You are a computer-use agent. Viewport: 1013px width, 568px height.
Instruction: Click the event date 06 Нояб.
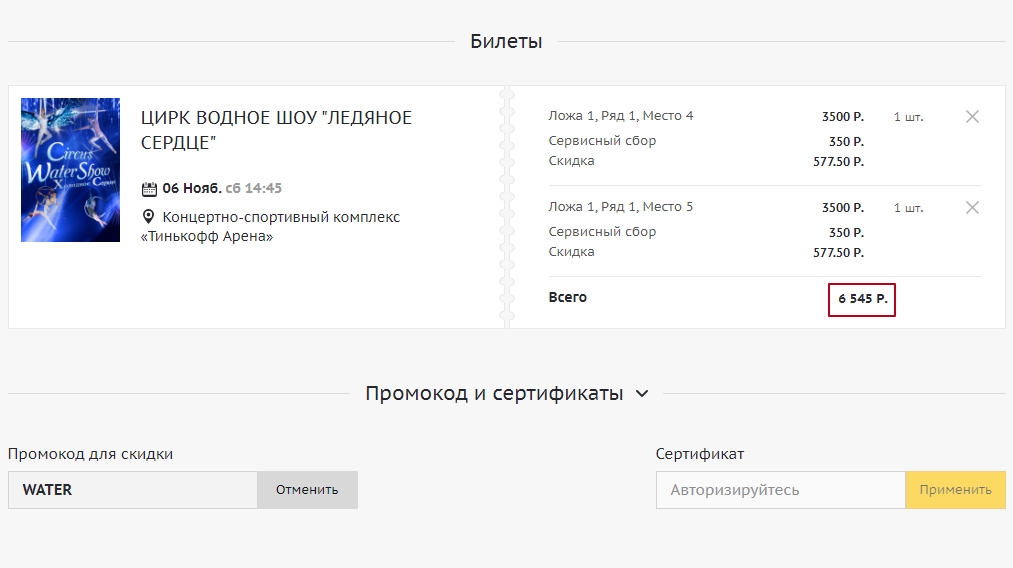coord(192,188)
